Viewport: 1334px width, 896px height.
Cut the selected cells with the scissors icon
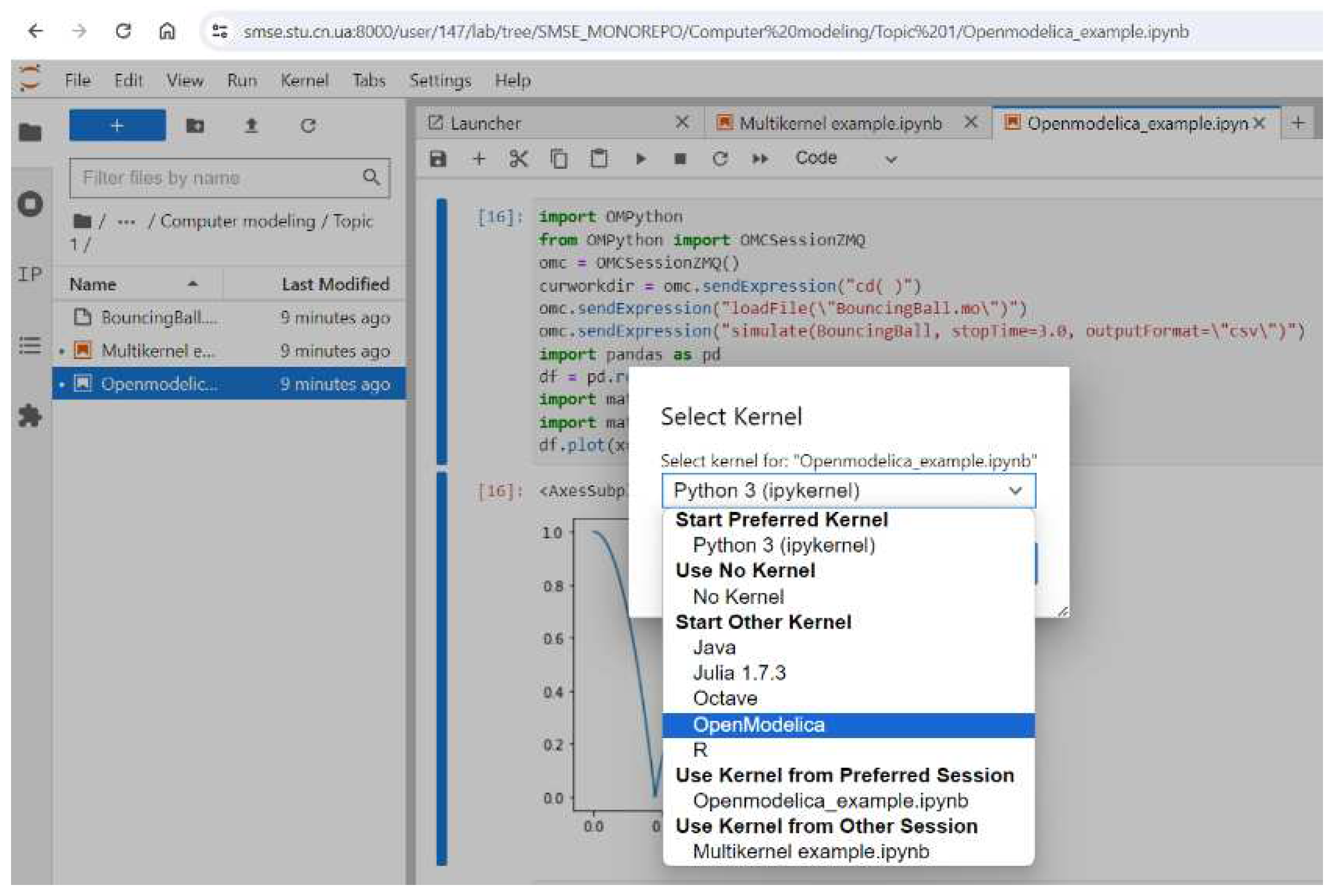tap(518, 158)
